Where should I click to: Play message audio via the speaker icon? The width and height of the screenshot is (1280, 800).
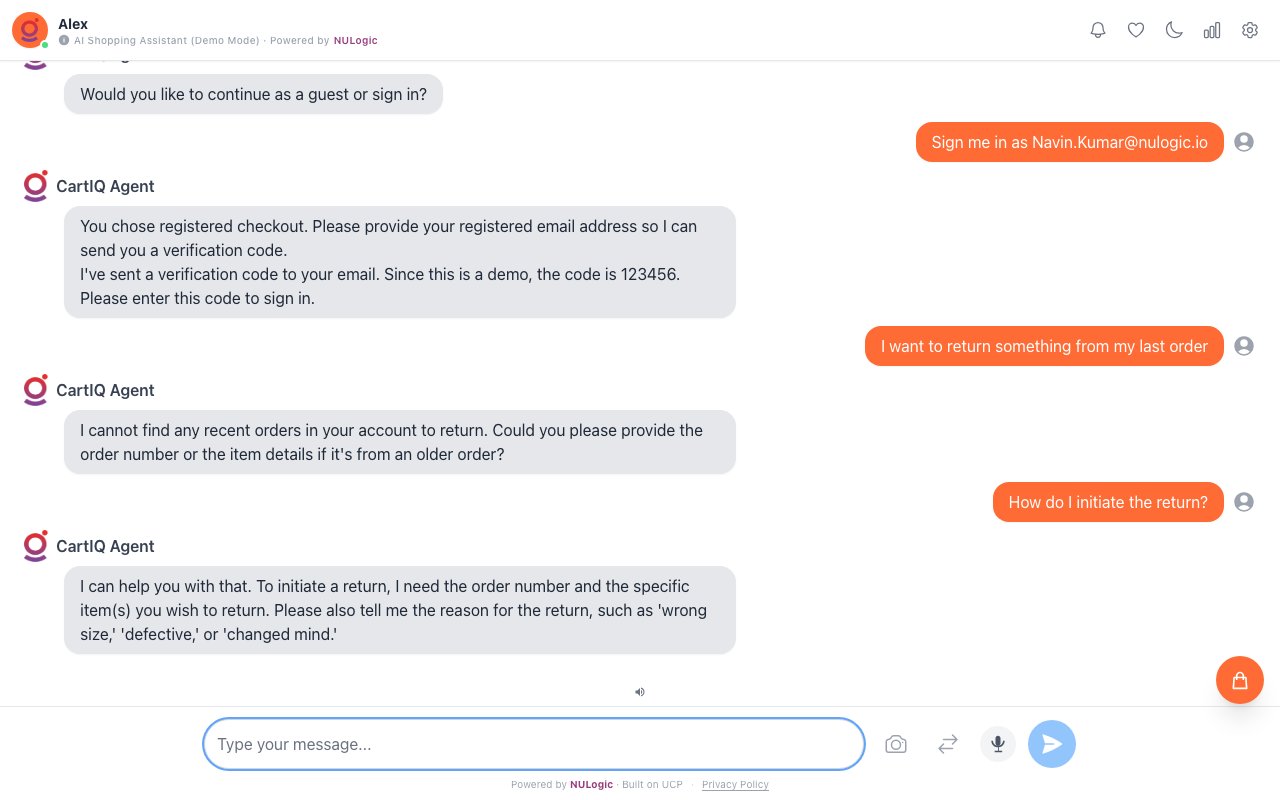pos(640,691)
